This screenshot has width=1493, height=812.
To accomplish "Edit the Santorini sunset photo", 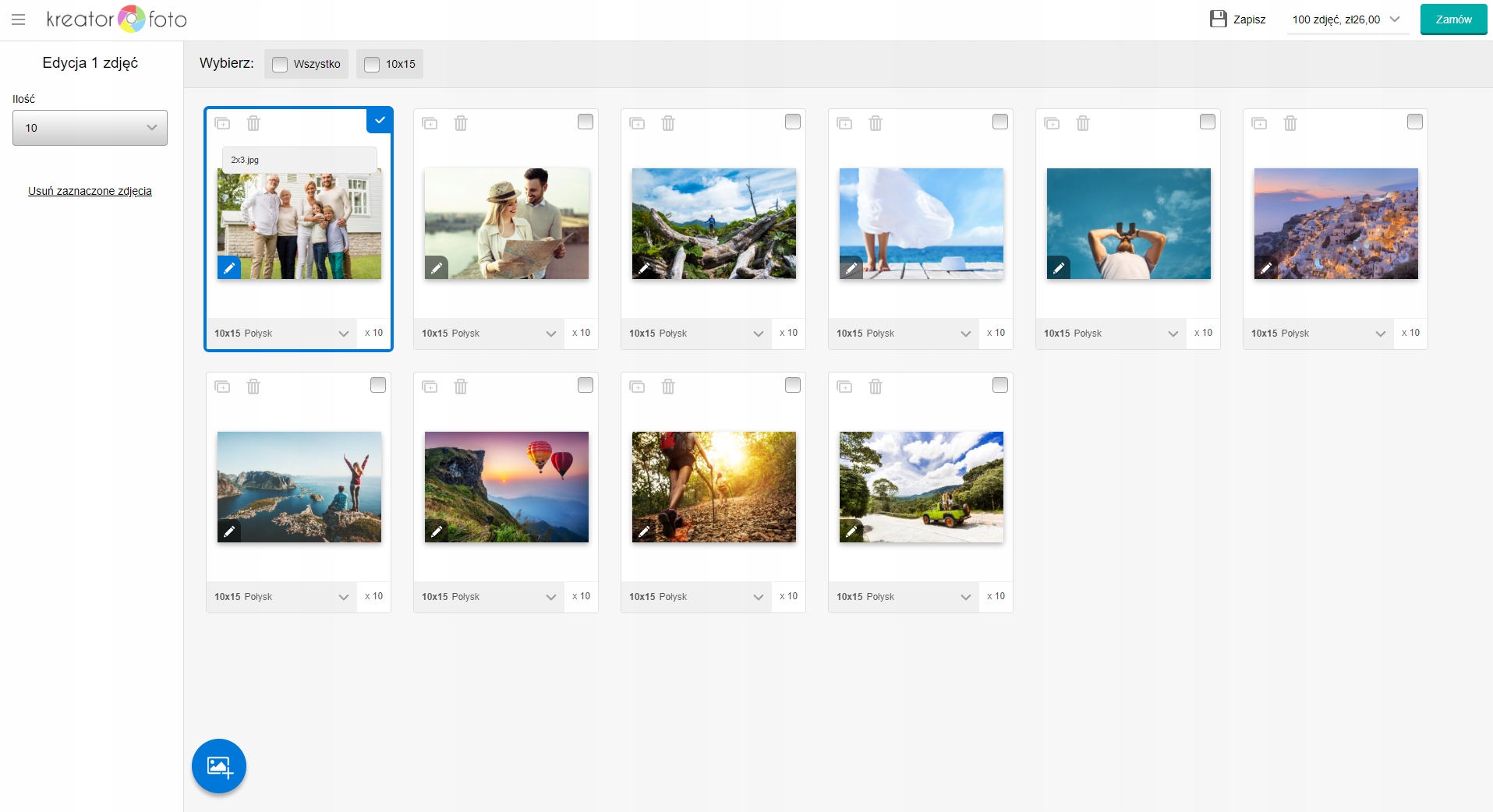I will (x=1266, y=268).
